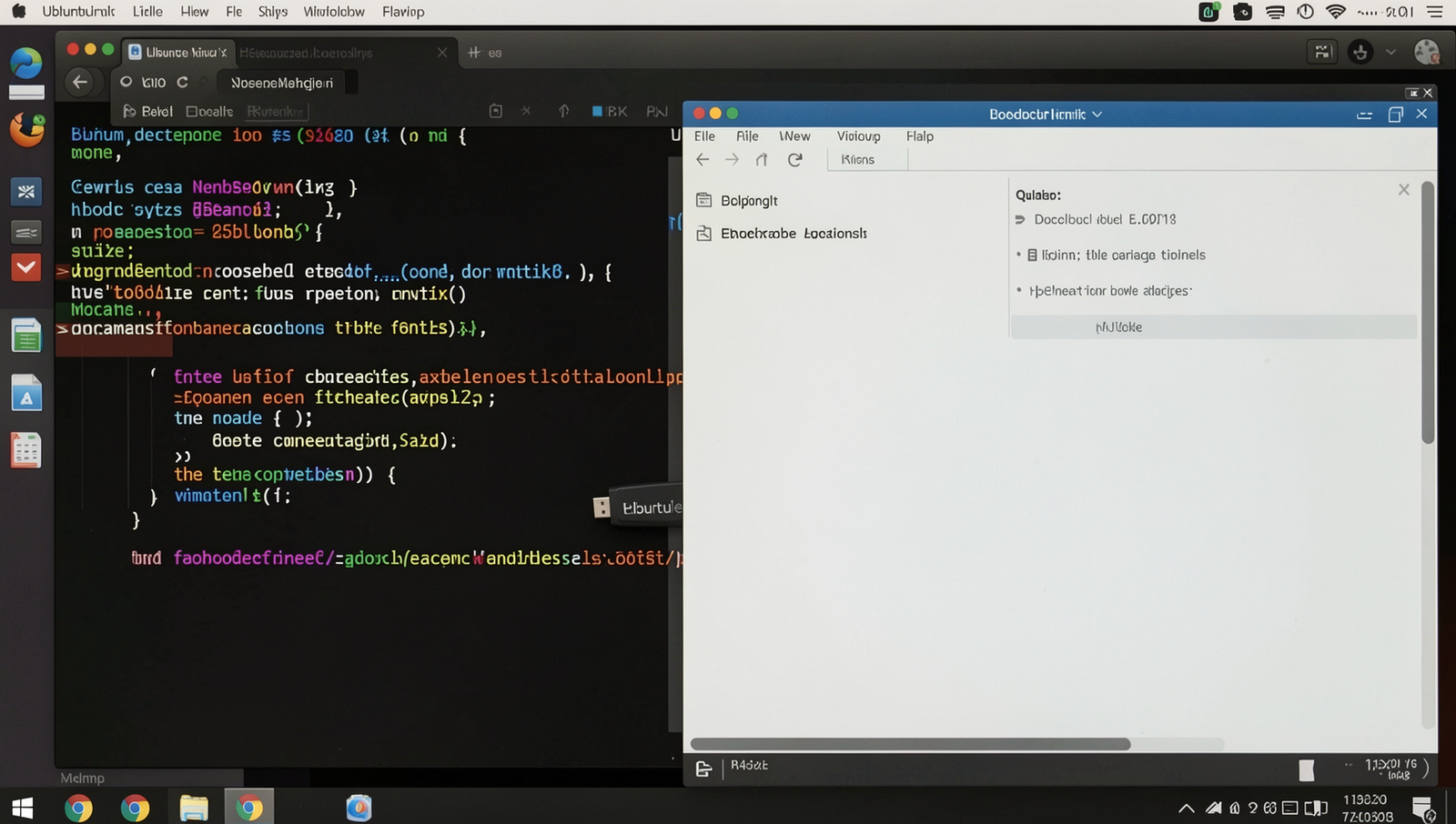The width and height of the screenshot is (1456, 824).
Task: Launch the blue Edge-style dock icon
Action: (26, 63)
